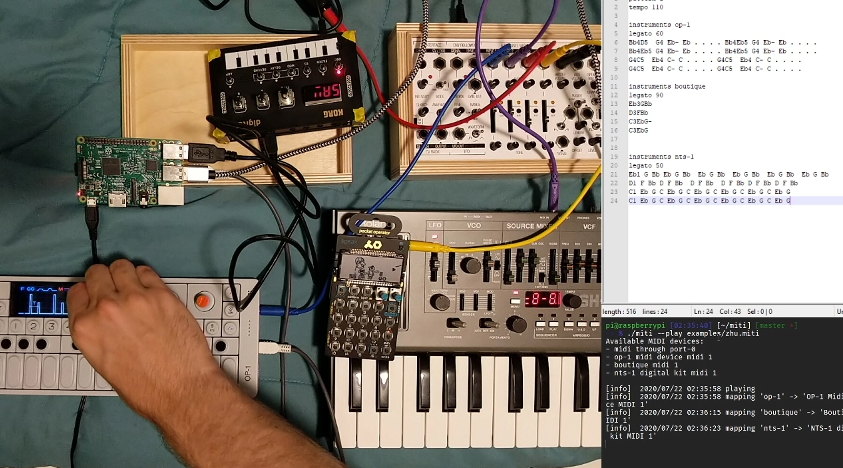Click line number 17 in the editor gutter
Viewport: 843px width, 468px height.
tap(615, 139)
